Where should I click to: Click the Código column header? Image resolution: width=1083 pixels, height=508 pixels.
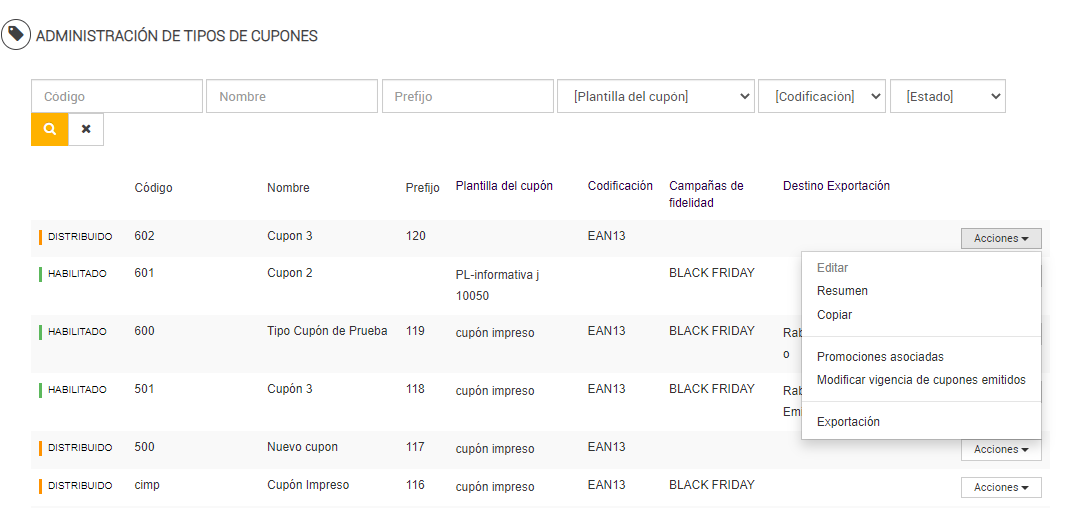153,188
